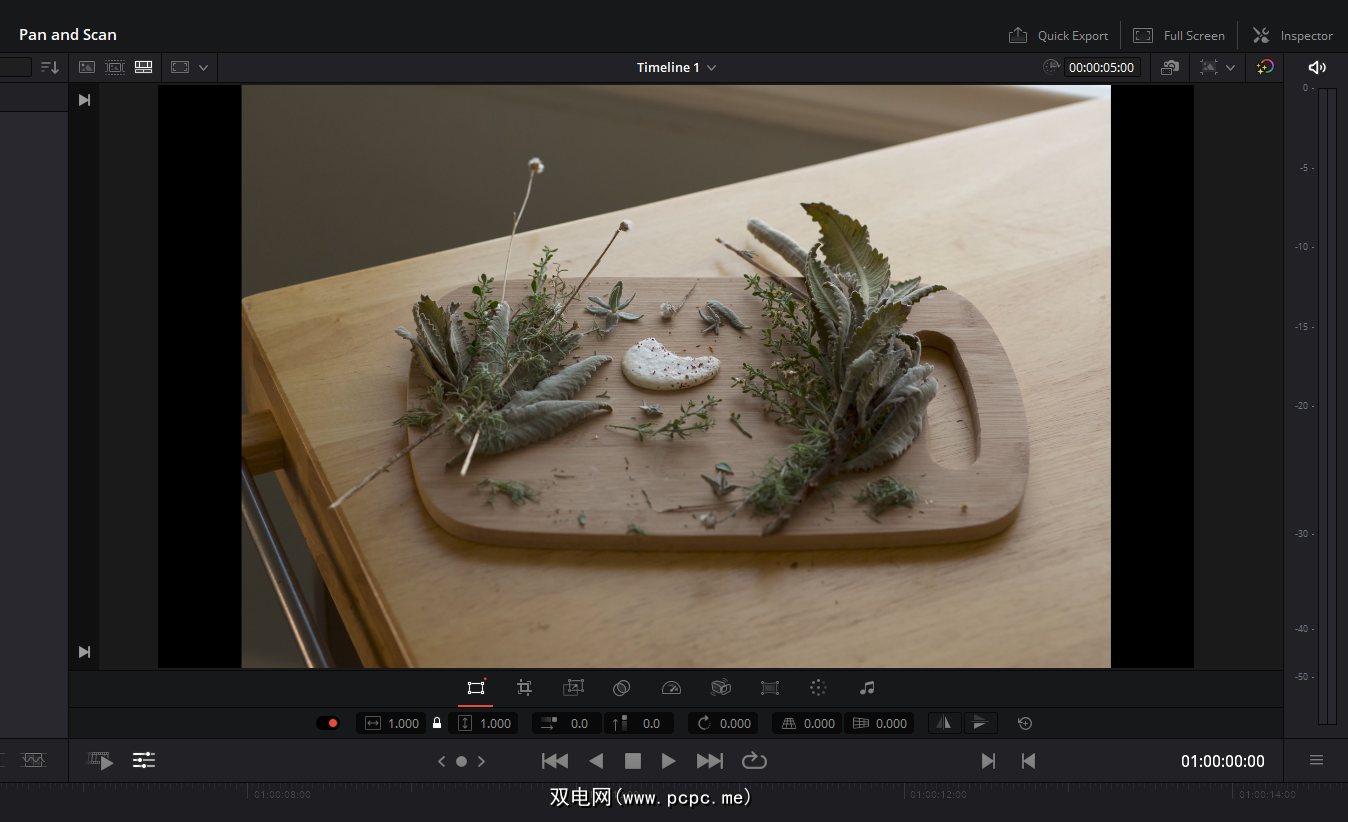This screenshot has height=822, width=1348.
Task: Click the Zoom X value field
Action: [x=403, y=723]
